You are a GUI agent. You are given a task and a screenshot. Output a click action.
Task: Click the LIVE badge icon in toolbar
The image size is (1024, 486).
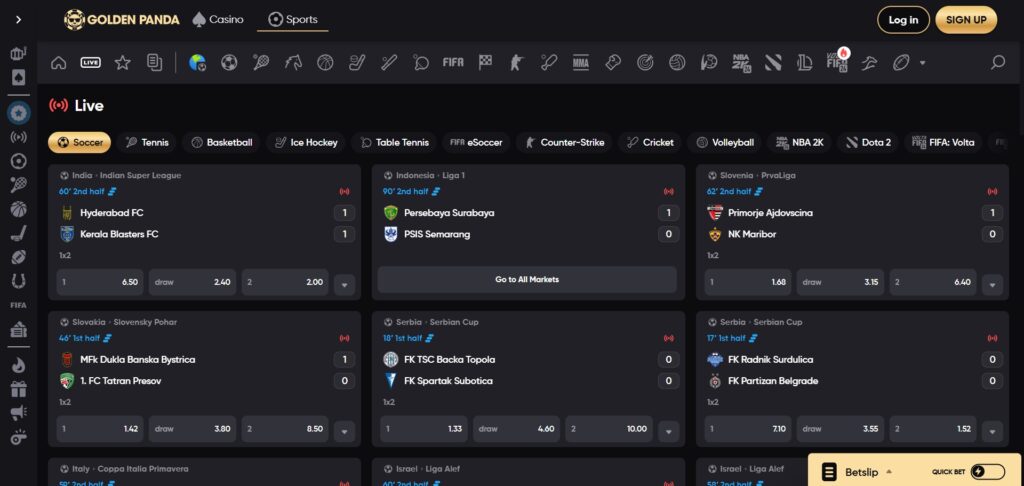pos(90,63)
